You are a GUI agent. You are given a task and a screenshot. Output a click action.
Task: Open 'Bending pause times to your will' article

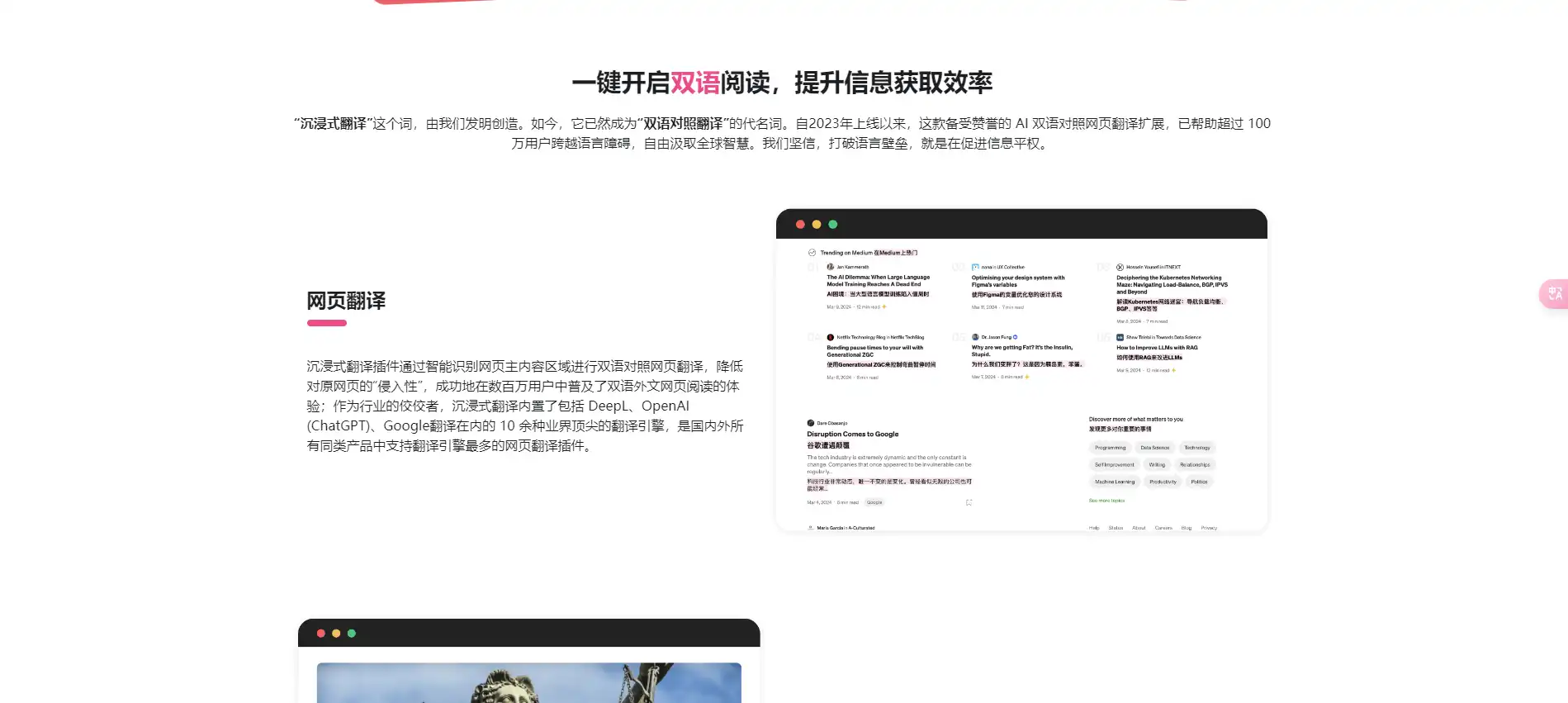[x=875, y=351]
